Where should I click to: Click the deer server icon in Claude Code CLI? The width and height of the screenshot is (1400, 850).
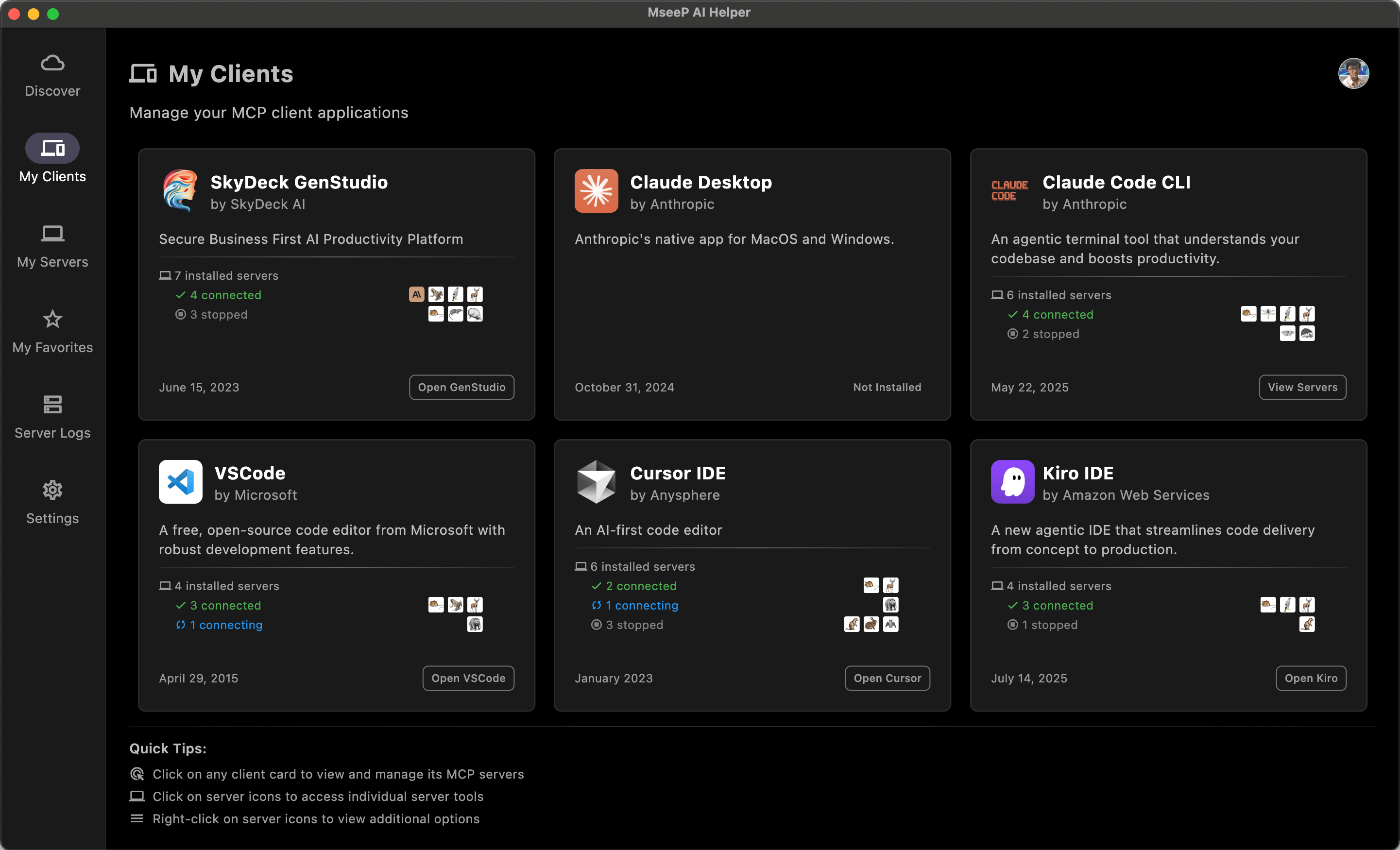(x=1306, y=314)
